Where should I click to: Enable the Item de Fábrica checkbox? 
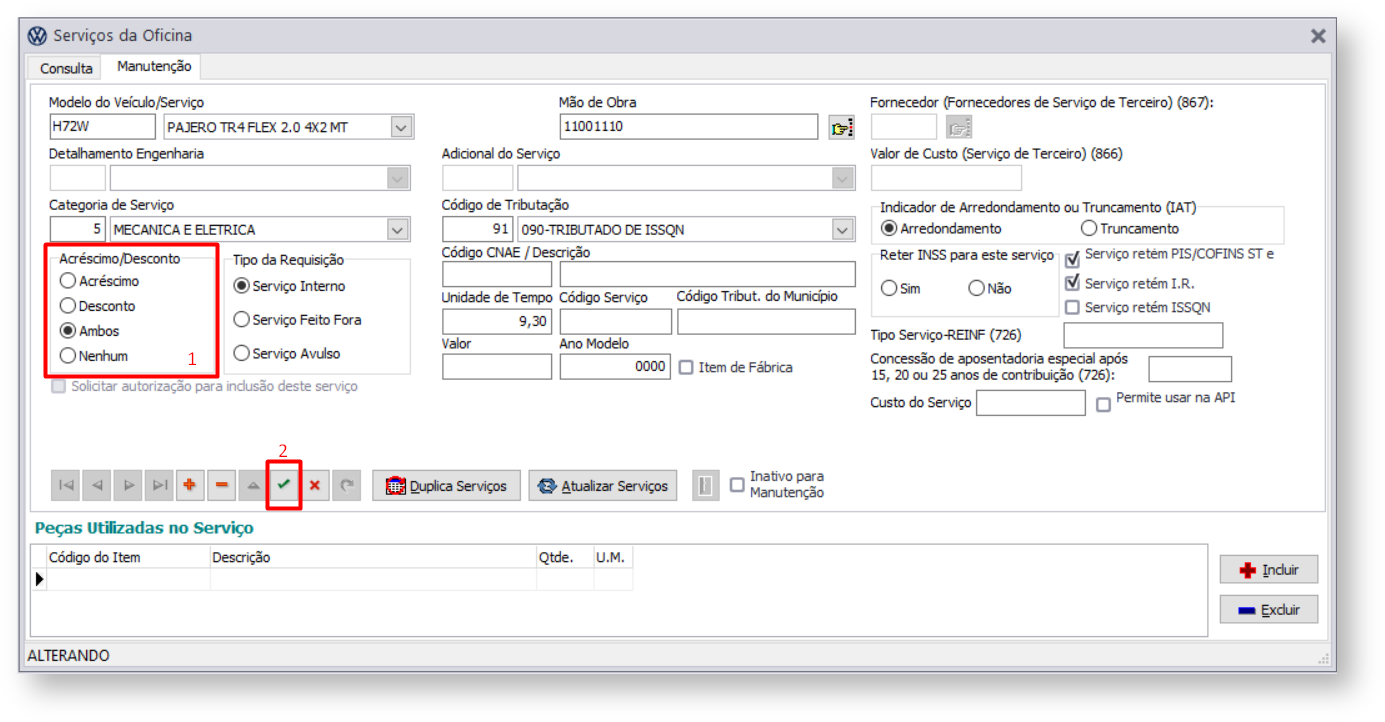[x=686, y=367]
